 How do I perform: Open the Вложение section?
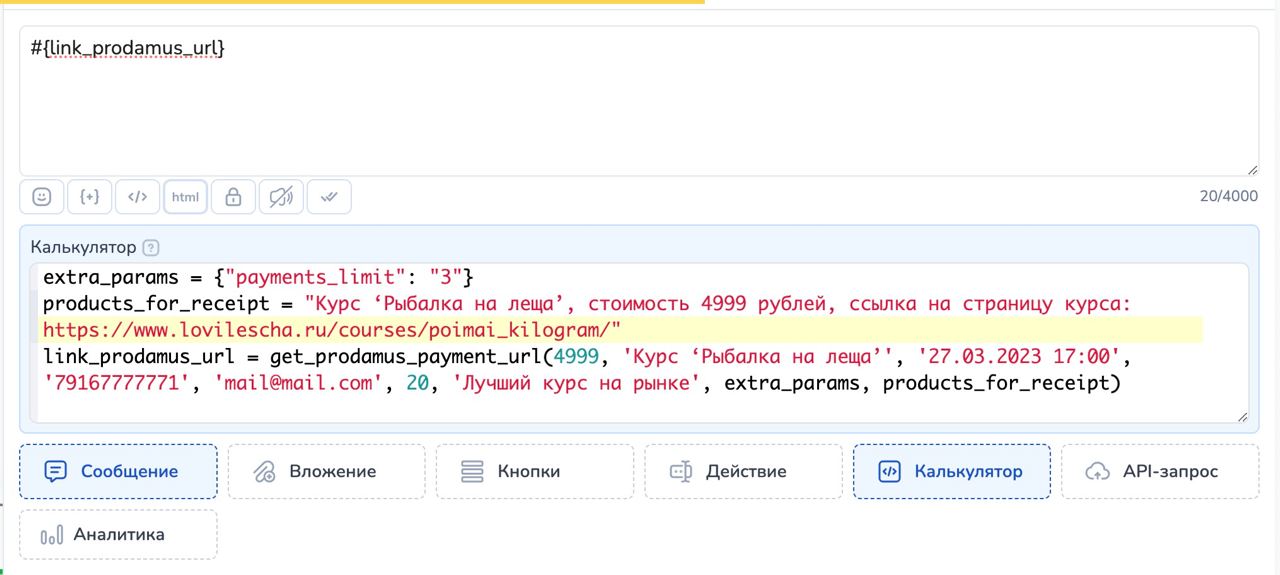pos(326,472)
